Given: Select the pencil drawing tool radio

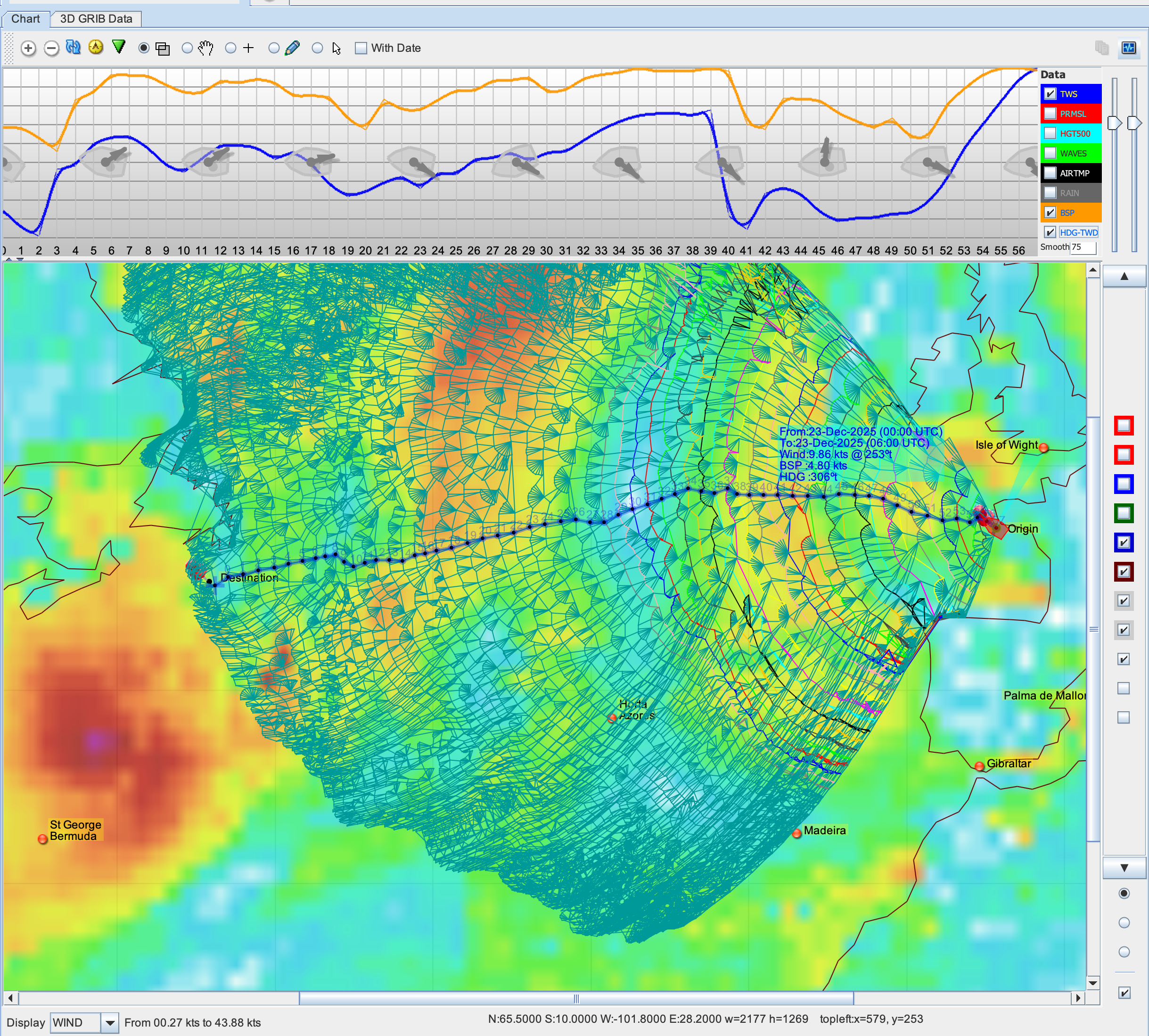Looking at the screenshot, I should click(x=274, y=49).
